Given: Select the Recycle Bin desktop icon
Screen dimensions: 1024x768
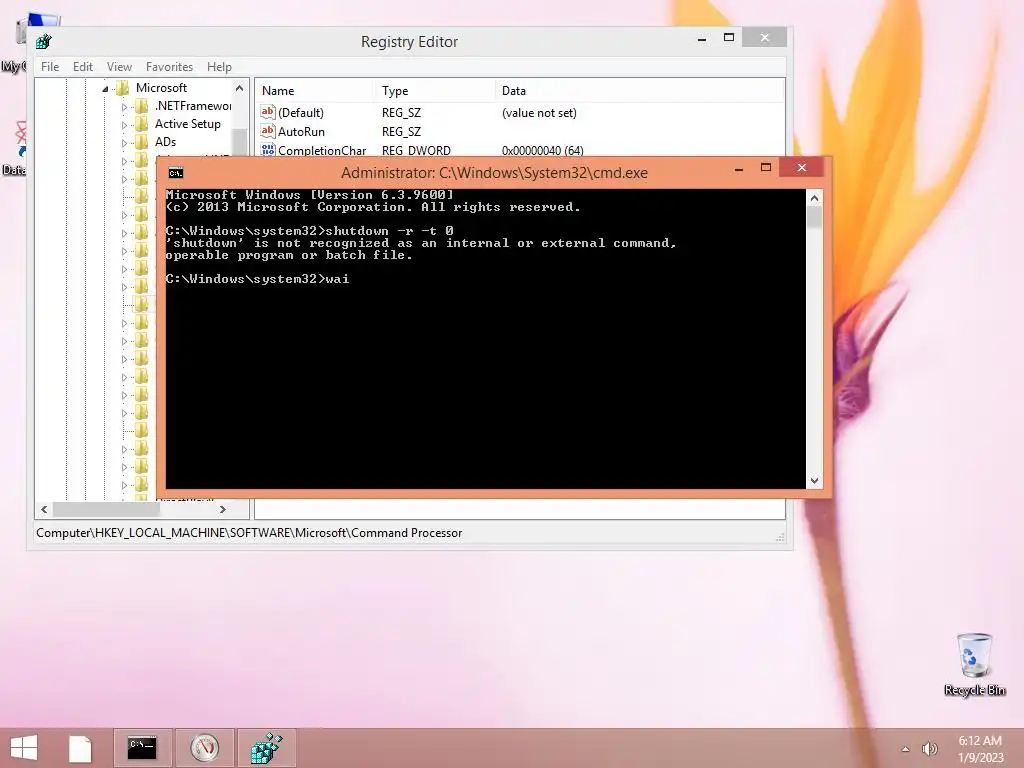Looking at the screenshot, I should pyautogui.click(x=974, y=664).
